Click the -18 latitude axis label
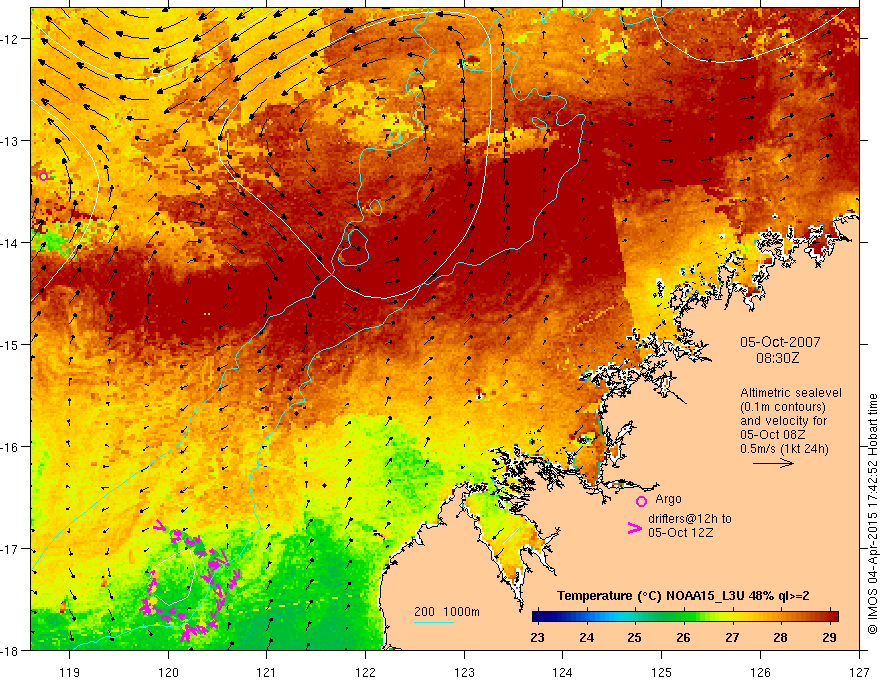The height and width of the screenshot is (680, 880). [x=11, y=650]
